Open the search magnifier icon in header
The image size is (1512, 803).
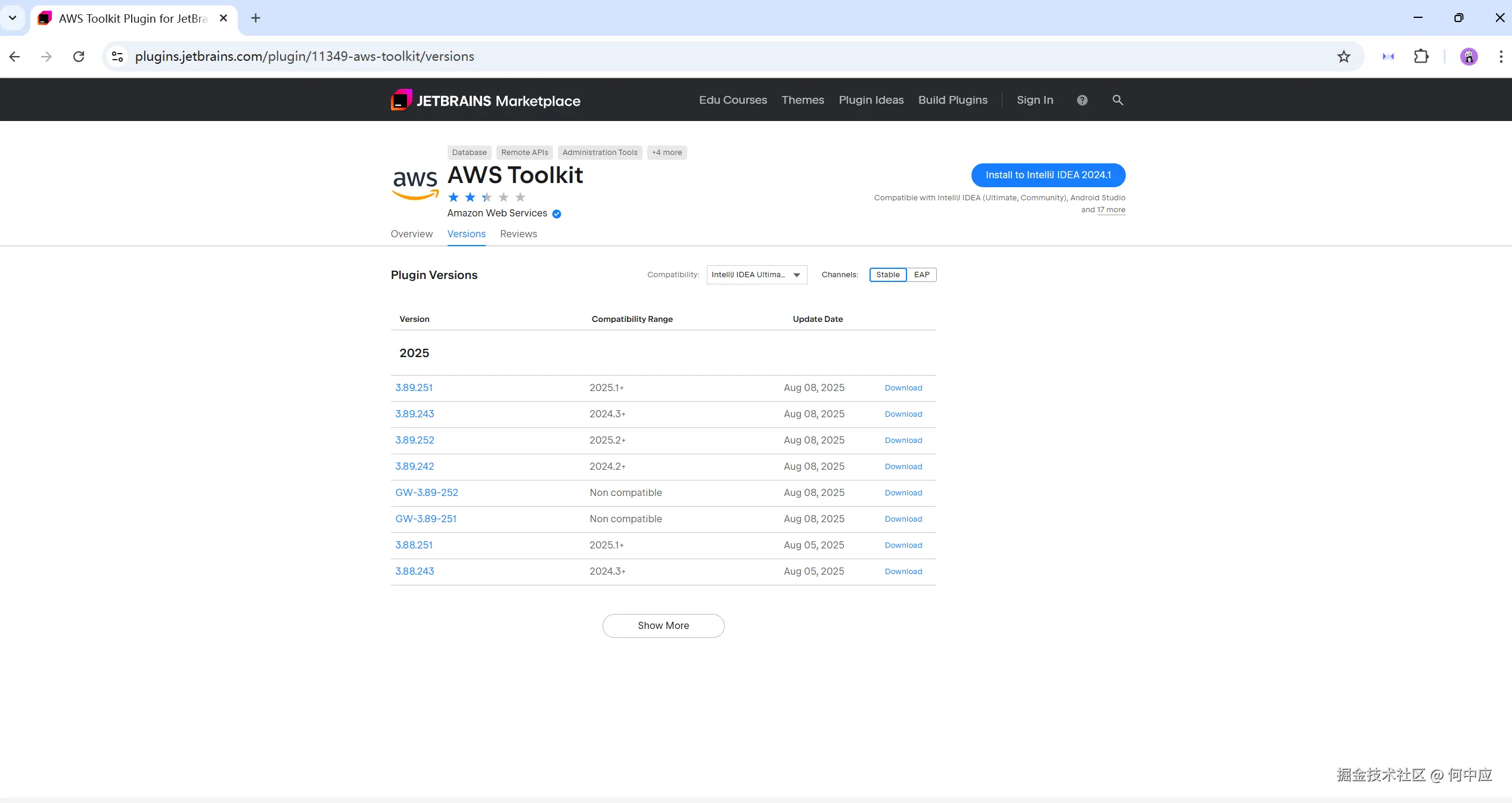[x=1117, y=100]
